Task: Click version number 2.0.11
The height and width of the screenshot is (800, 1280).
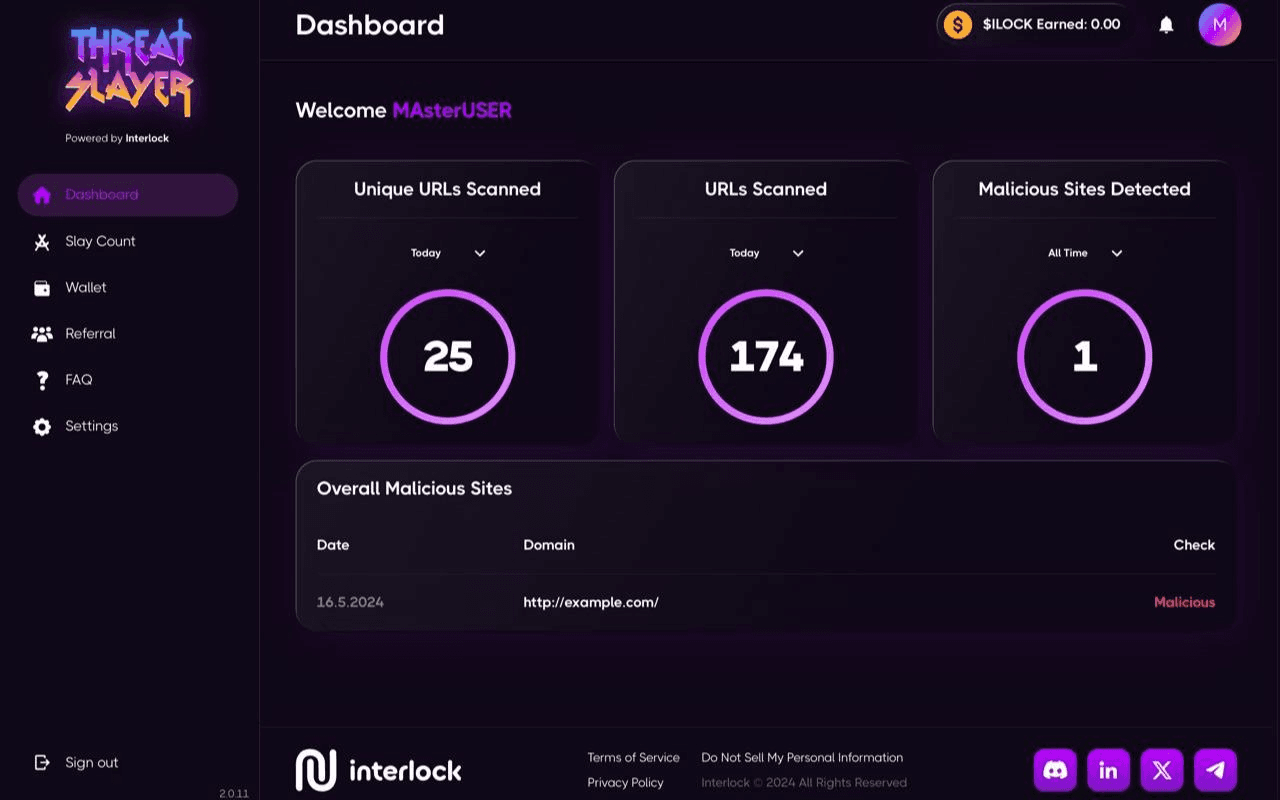Action: 234,793
